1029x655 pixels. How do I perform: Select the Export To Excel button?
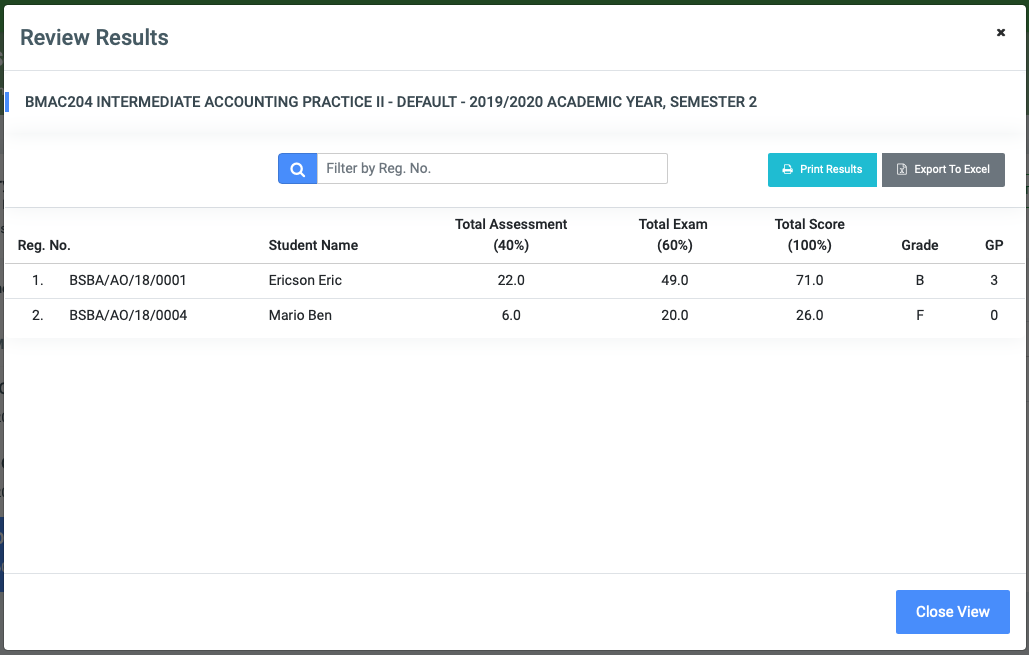click(x=943, y=169)
